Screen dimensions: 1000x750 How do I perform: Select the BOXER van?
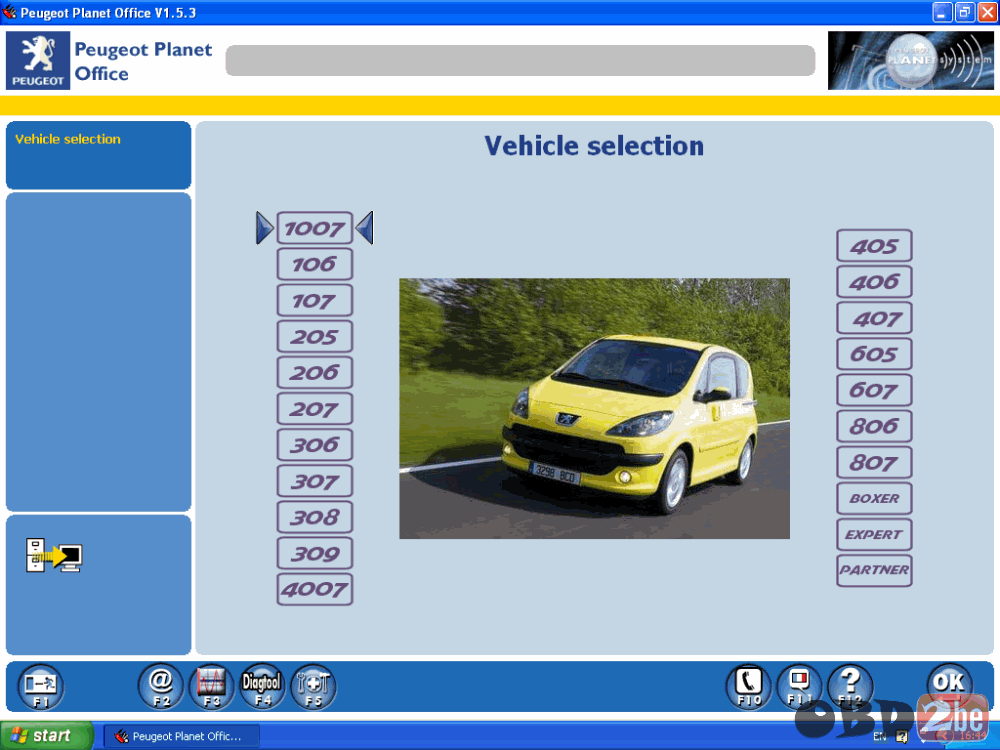tap(874, 499)
